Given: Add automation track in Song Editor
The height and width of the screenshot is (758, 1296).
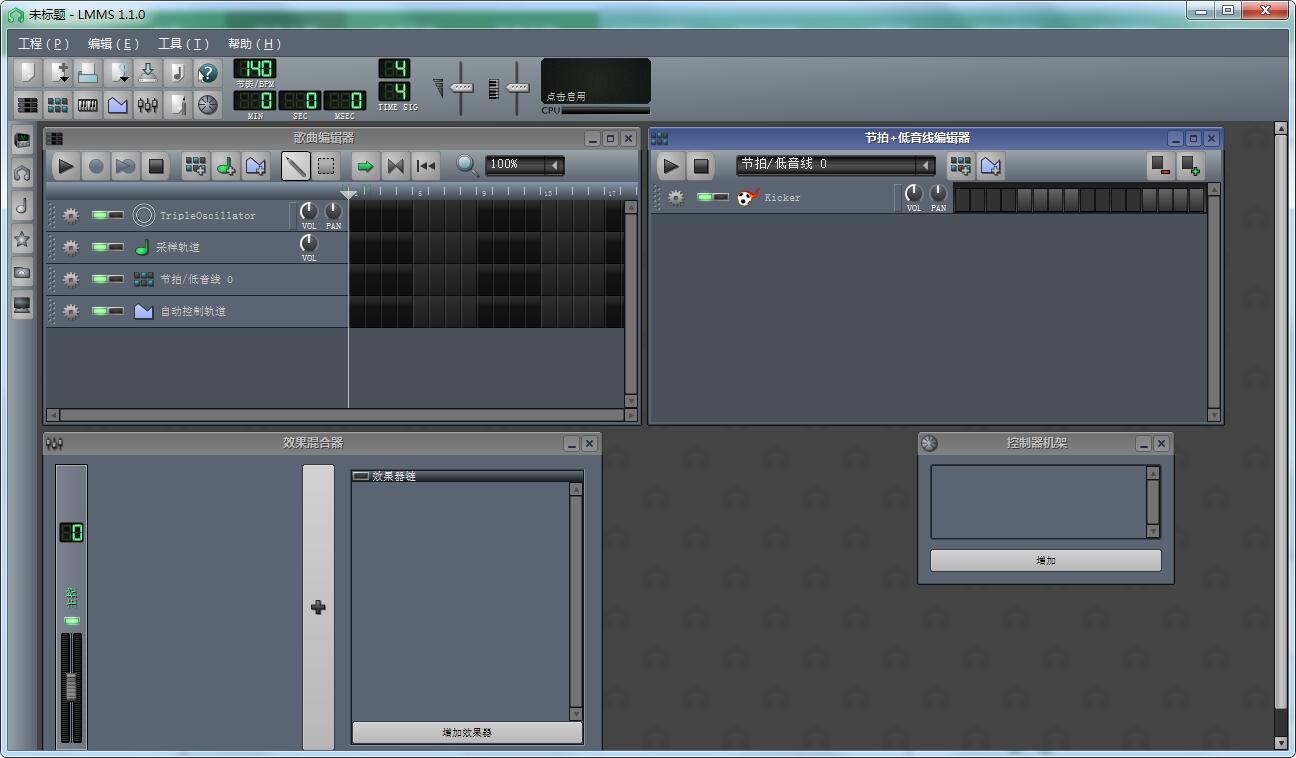Looking at the screenshot, I should click(x=256, y=166).
